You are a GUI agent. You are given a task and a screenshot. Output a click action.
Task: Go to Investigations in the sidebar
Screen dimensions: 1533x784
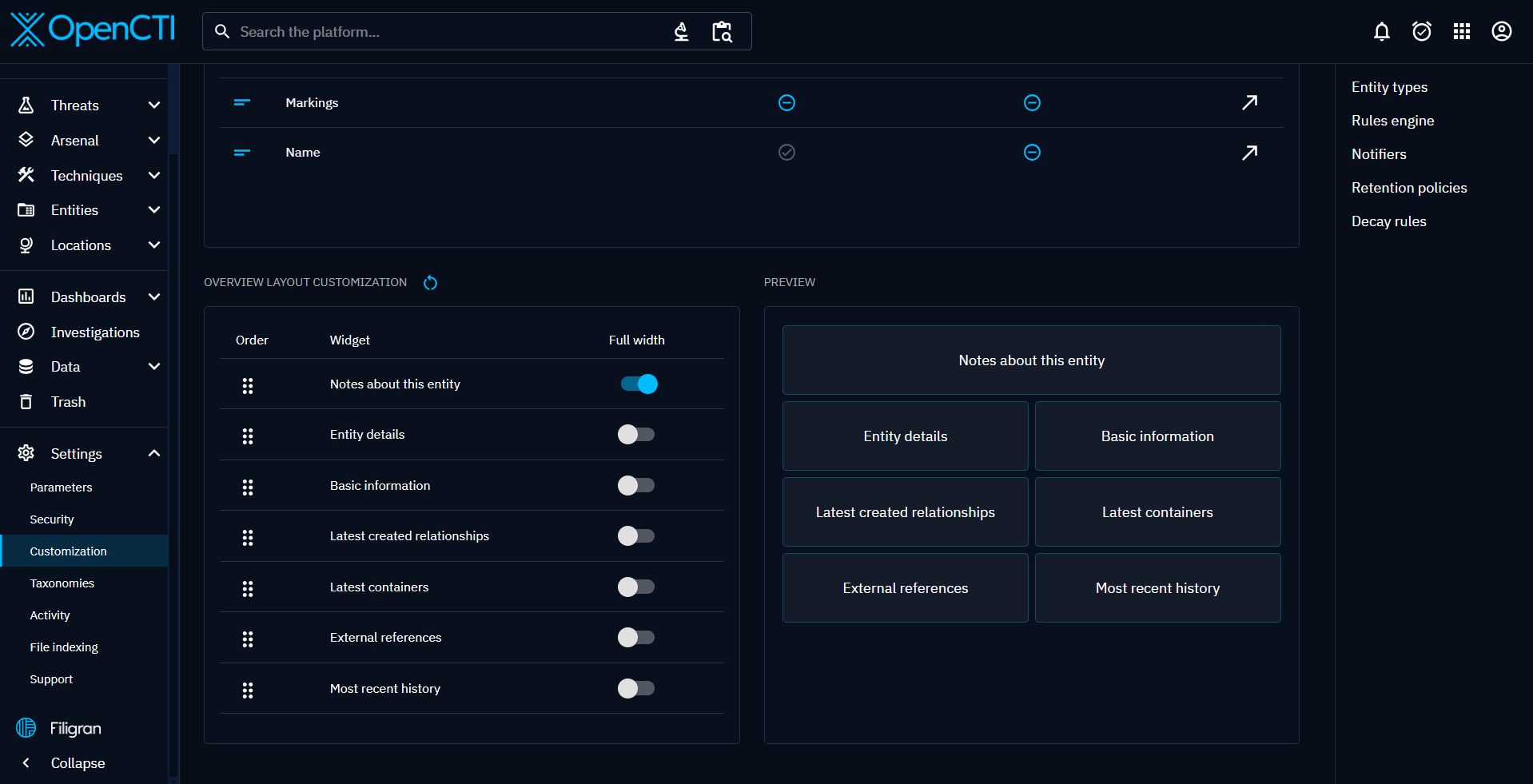[x=95, y=332]
